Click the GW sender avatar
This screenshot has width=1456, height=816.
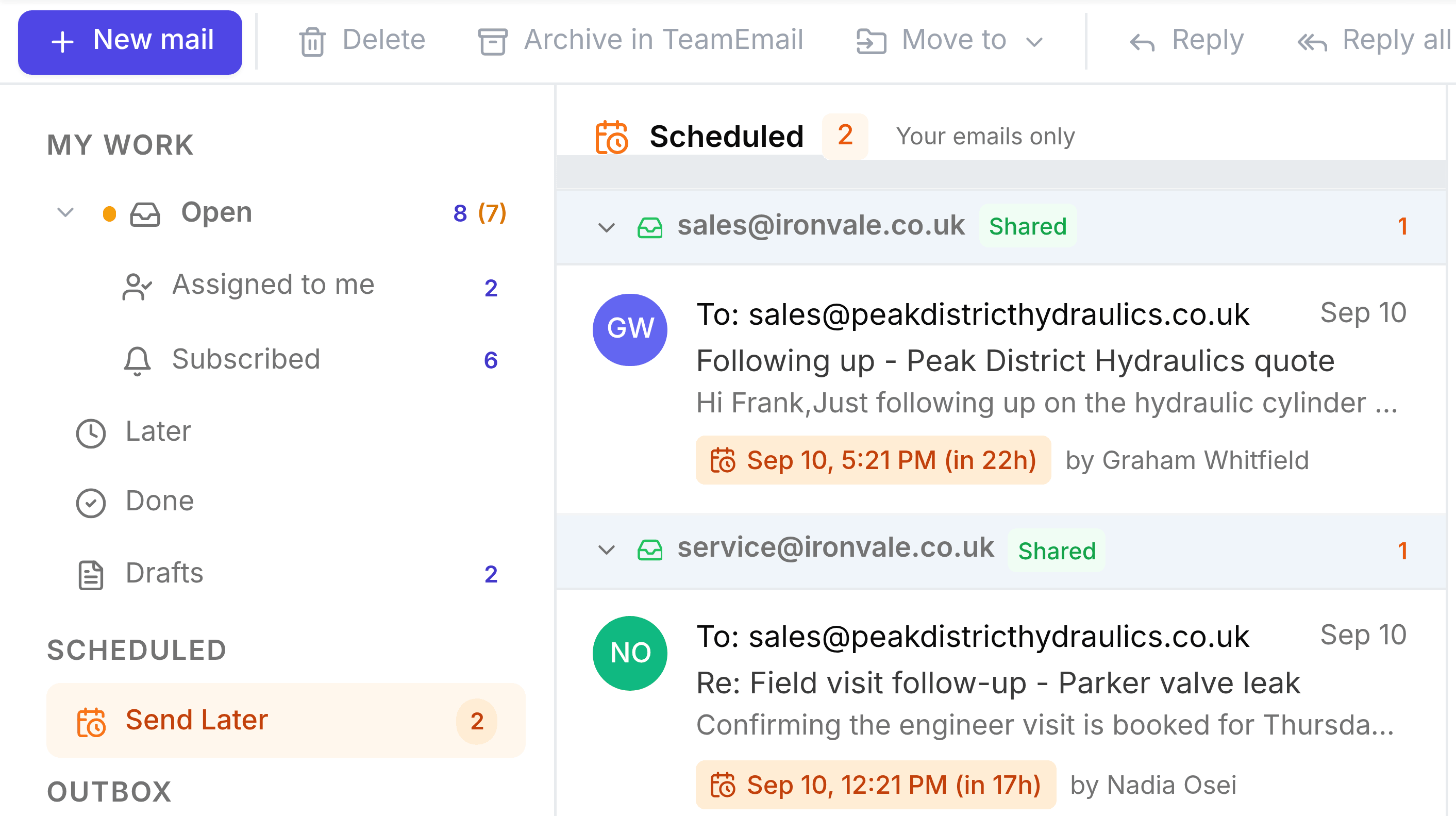tap(630, 329)
